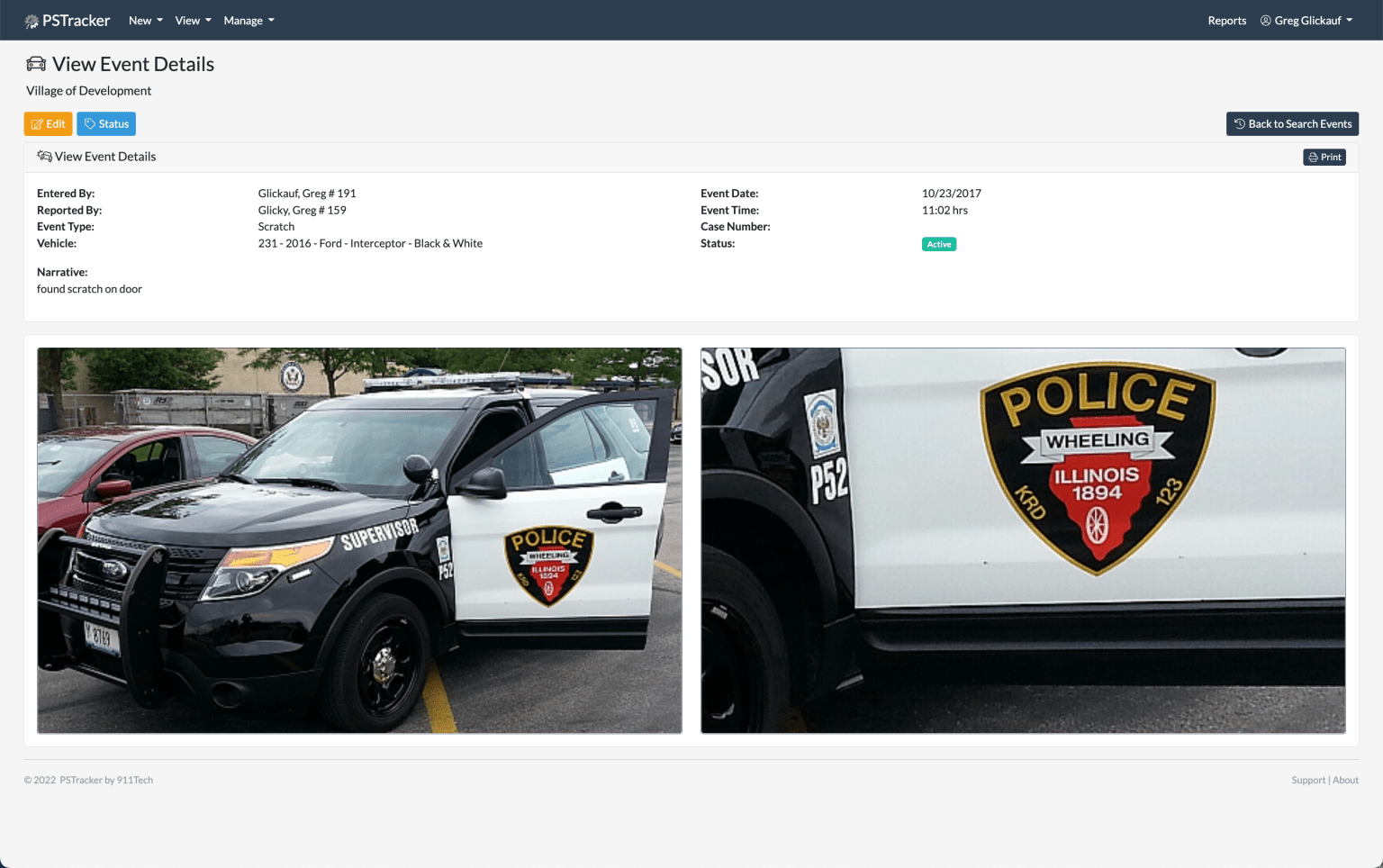Open the Greg Glickauf account dropdown
Image resolution: width=1383 pixels, height=868 pixels.
coord(1306,20)
